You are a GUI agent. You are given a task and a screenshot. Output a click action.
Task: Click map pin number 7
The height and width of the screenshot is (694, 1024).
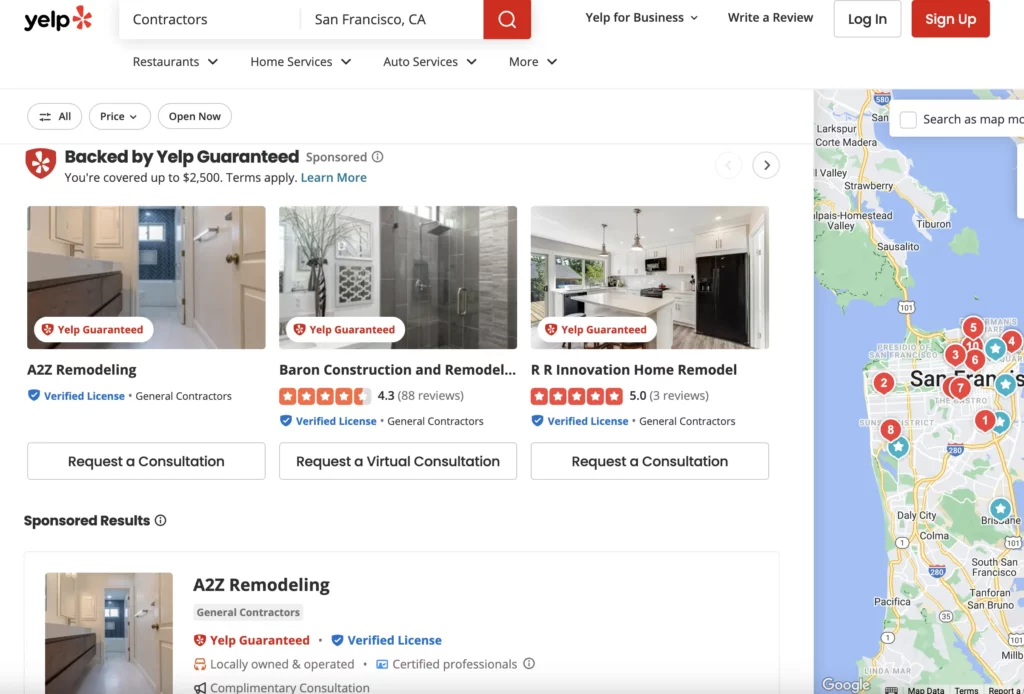[x=960, y=388]
